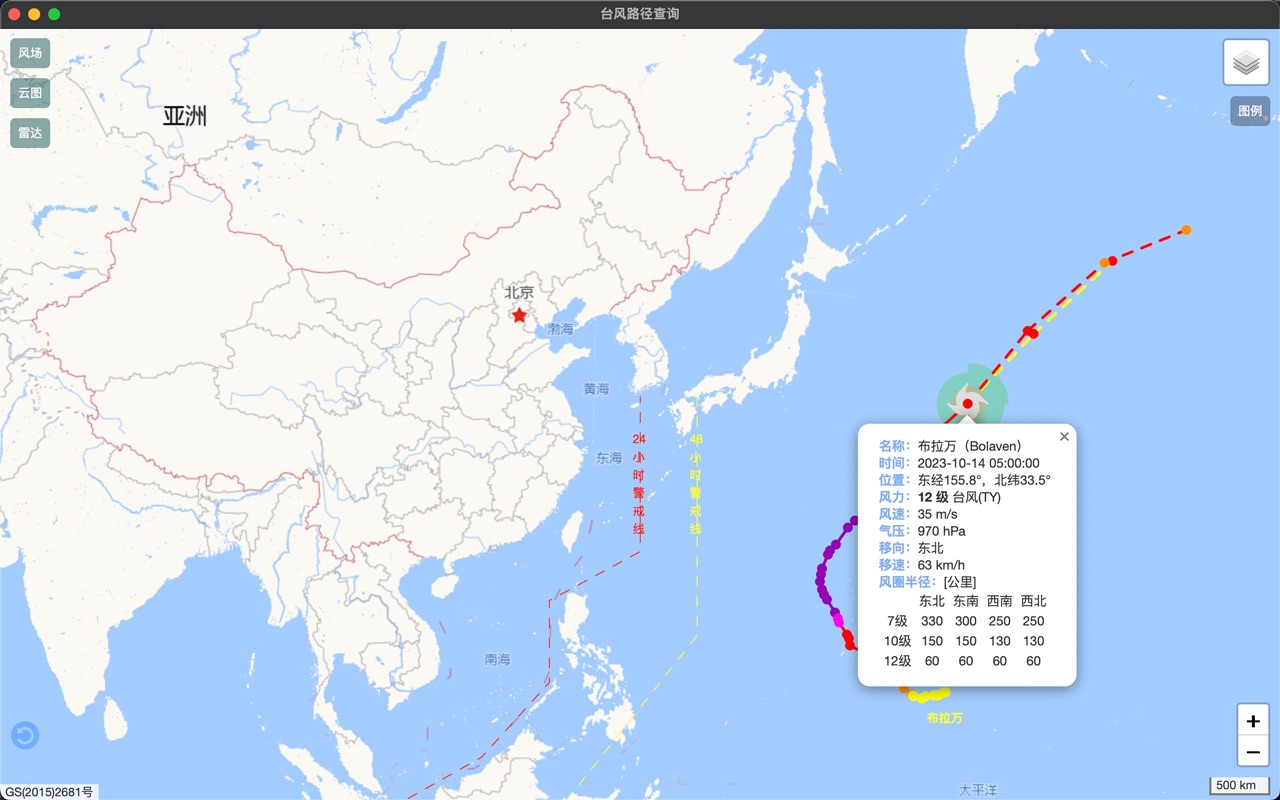Screen dimensions: 1280x800
Task: Click the 渤海 sea label
Action: pos(561,329)
